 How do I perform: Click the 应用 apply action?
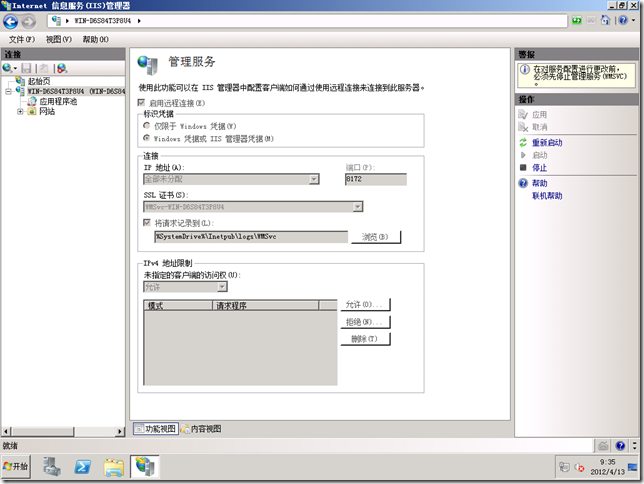point(540,115)
